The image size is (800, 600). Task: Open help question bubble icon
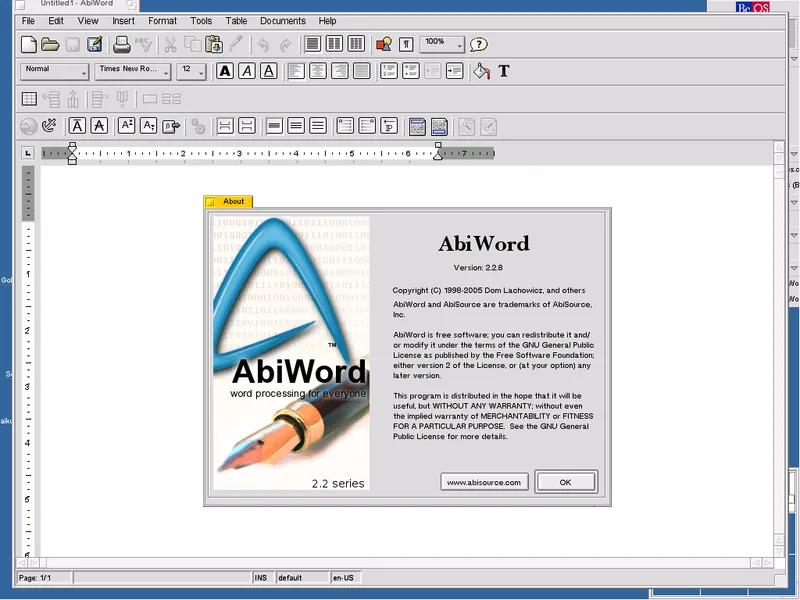[478, 44]
